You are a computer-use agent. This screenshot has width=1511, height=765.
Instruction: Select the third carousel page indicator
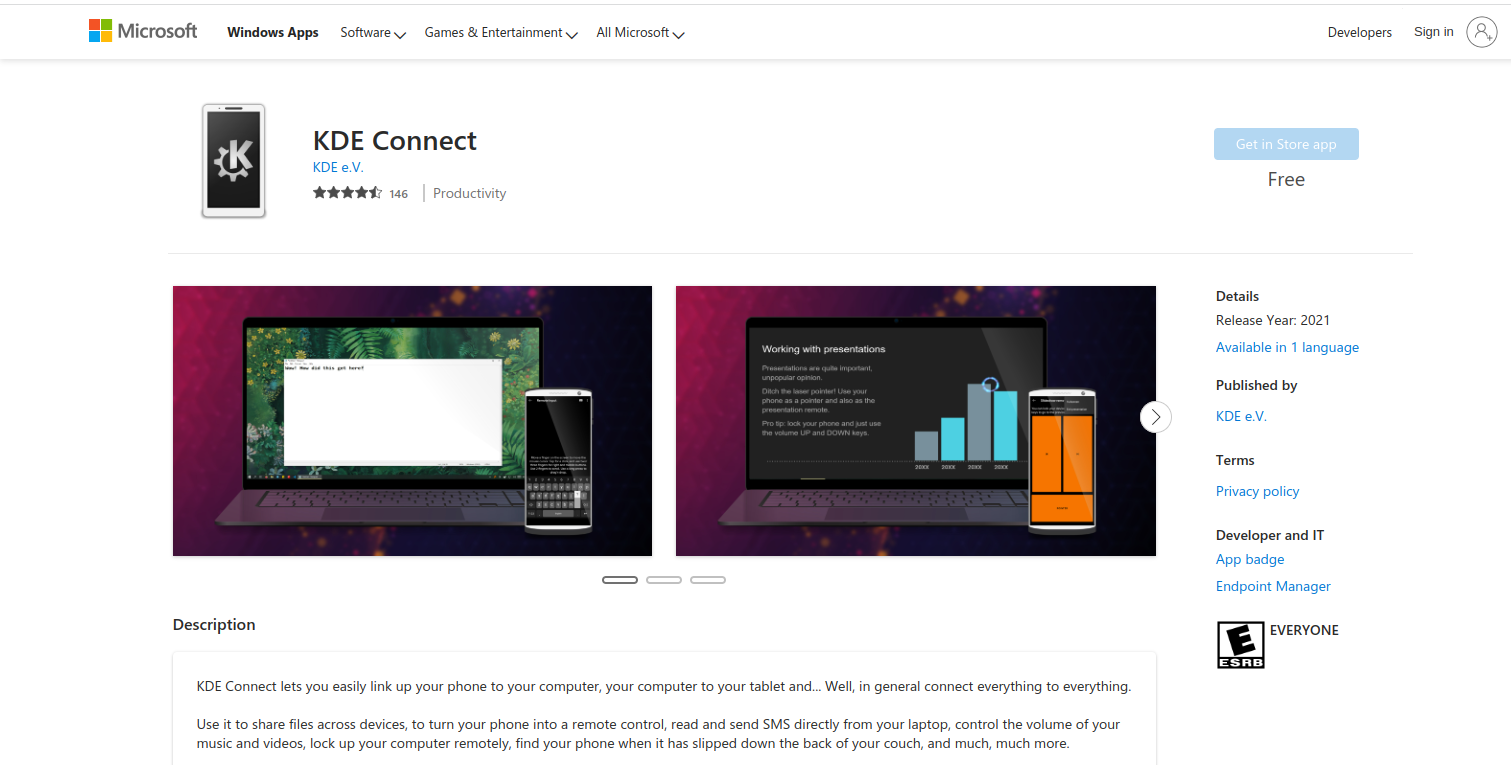click(708, 580)
